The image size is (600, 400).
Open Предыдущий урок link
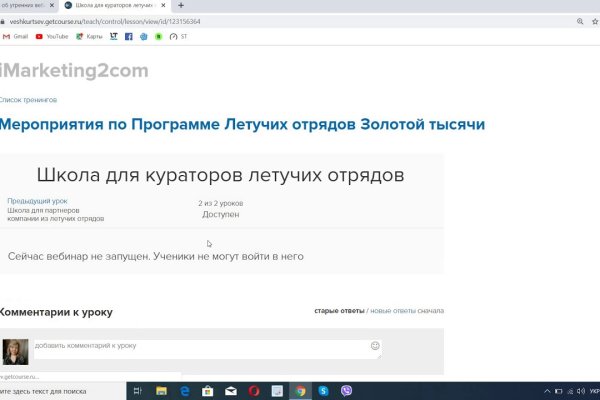coord(37,200)
